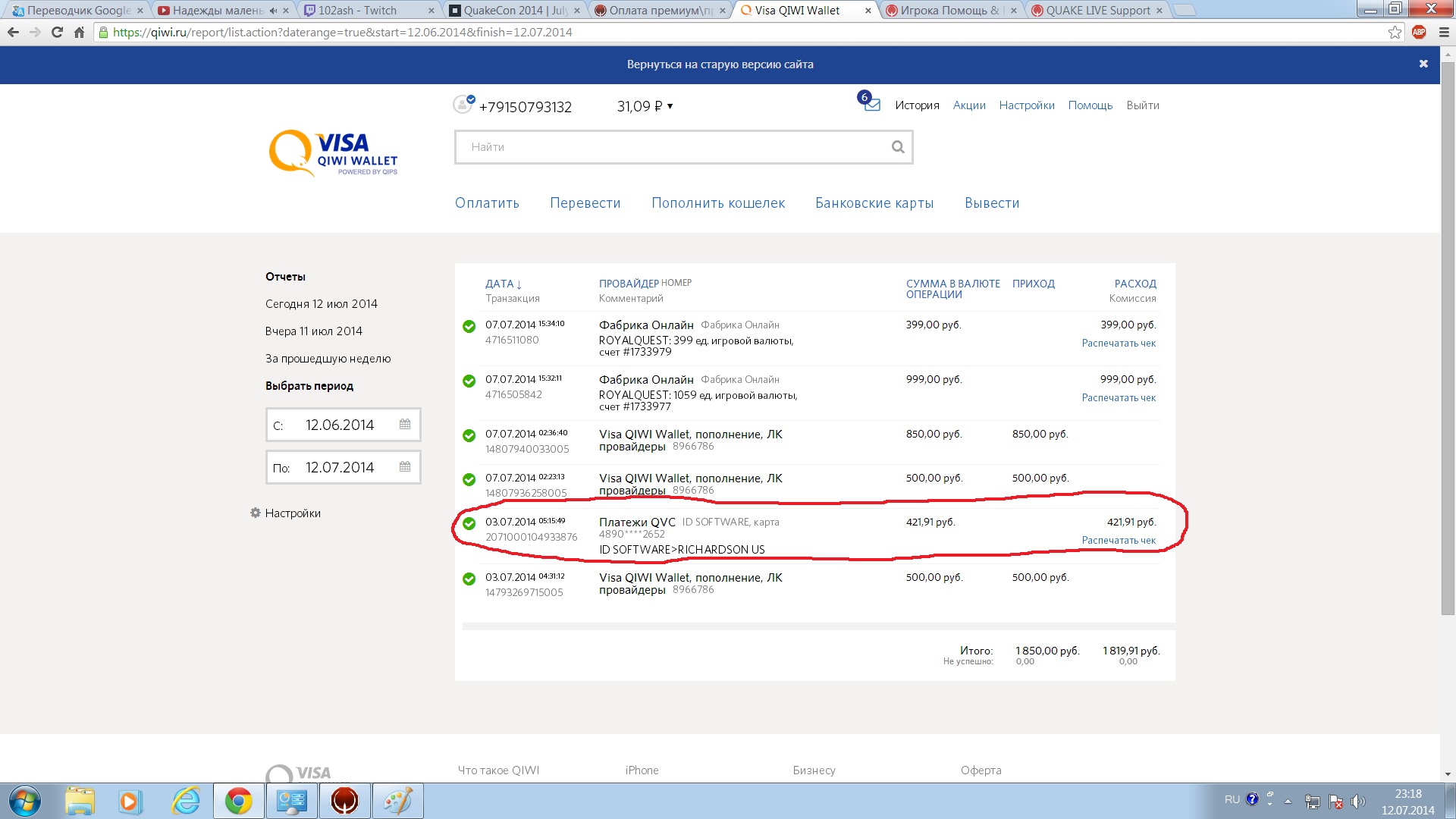Open Банковские карты section
This screenshot has height=819, width=1456.
874,203
